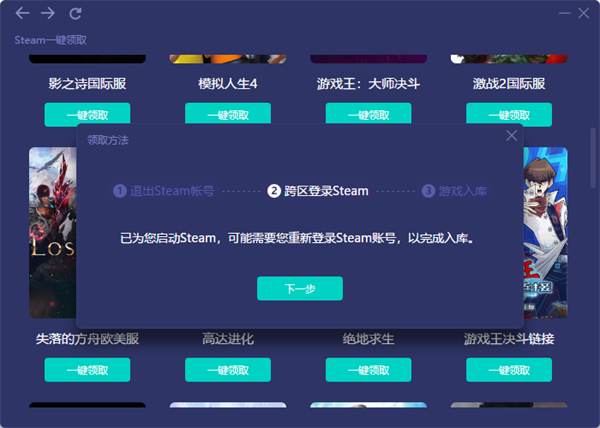The width and height of the screenshot is (600, 428).
Task: Go back with the left arrow icon
Action: (x=22, y=13)
